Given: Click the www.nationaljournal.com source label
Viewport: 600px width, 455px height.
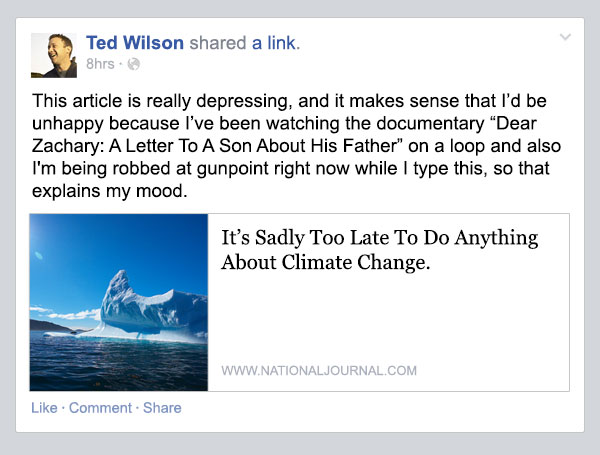Looking at the screenshot, I should (319, 370).
